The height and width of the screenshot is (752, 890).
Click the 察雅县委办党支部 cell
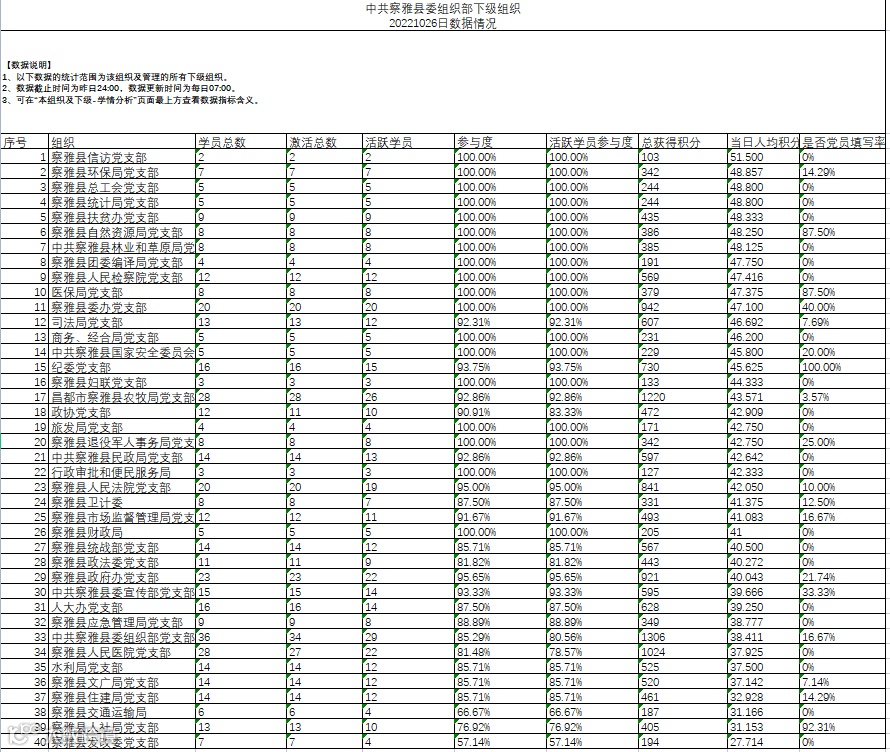121,307
